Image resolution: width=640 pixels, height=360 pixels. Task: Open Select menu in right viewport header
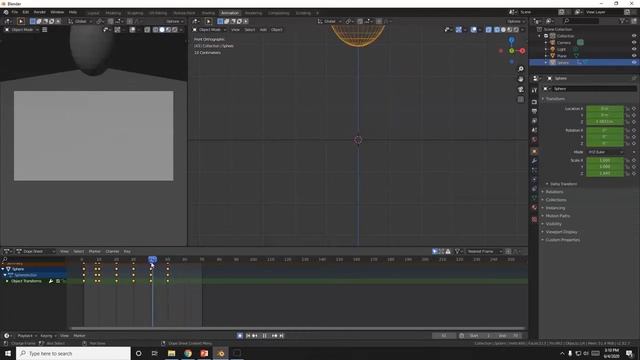click(250, 29)
